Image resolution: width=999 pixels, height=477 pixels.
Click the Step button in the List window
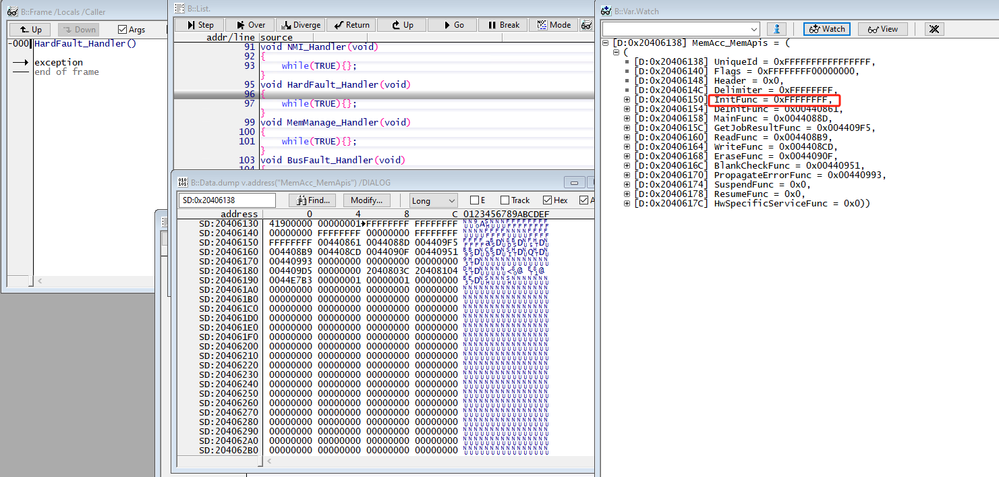click(199, 25)
